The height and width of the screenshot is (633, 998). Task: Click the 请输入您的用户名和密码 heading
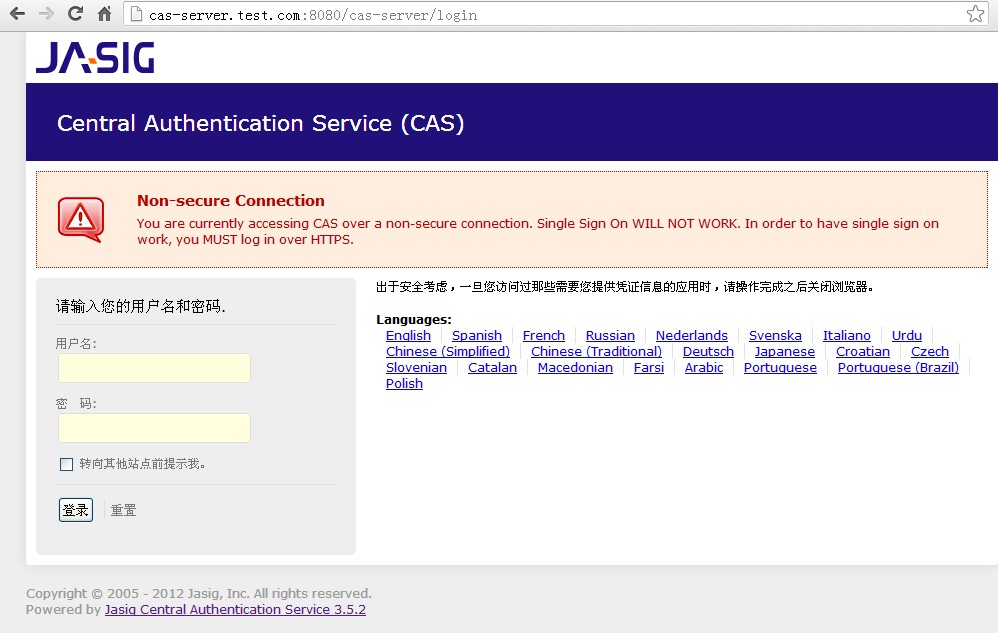140,306
